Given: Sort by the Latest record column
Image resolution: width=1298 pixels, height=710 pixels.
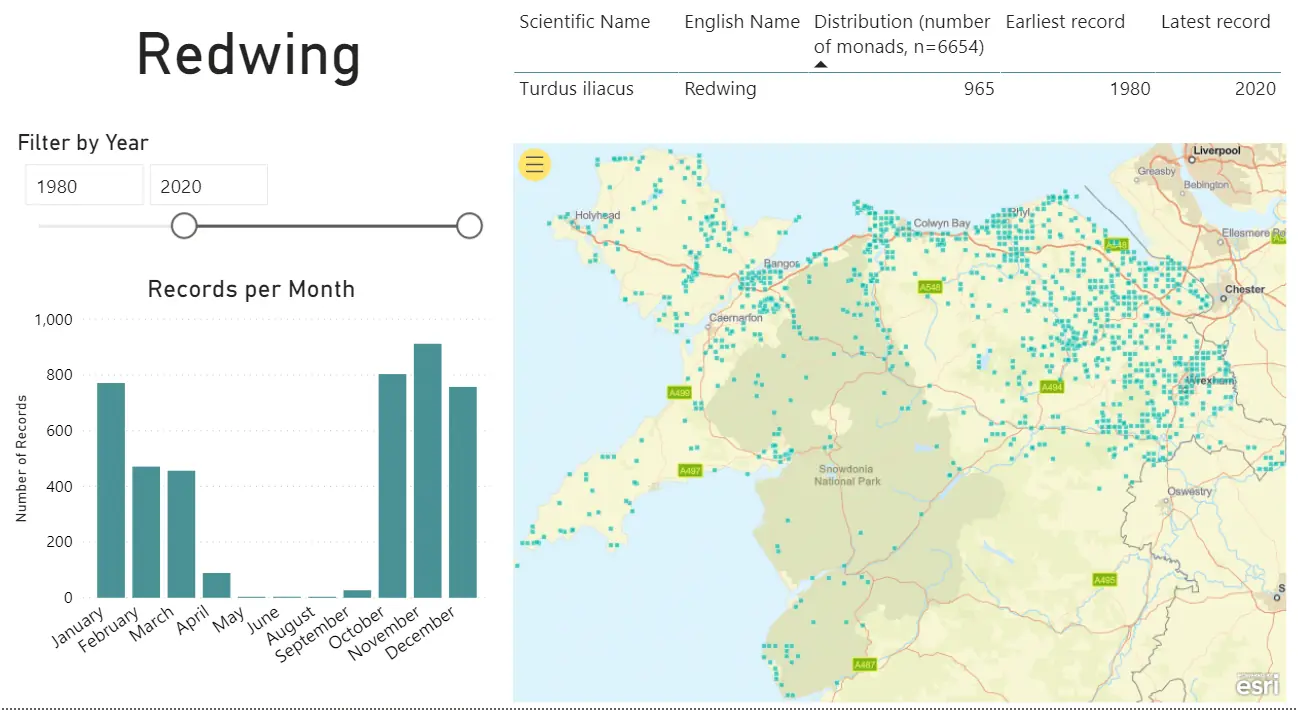Looking at the screenshot, I should (x=1214, y=22).
